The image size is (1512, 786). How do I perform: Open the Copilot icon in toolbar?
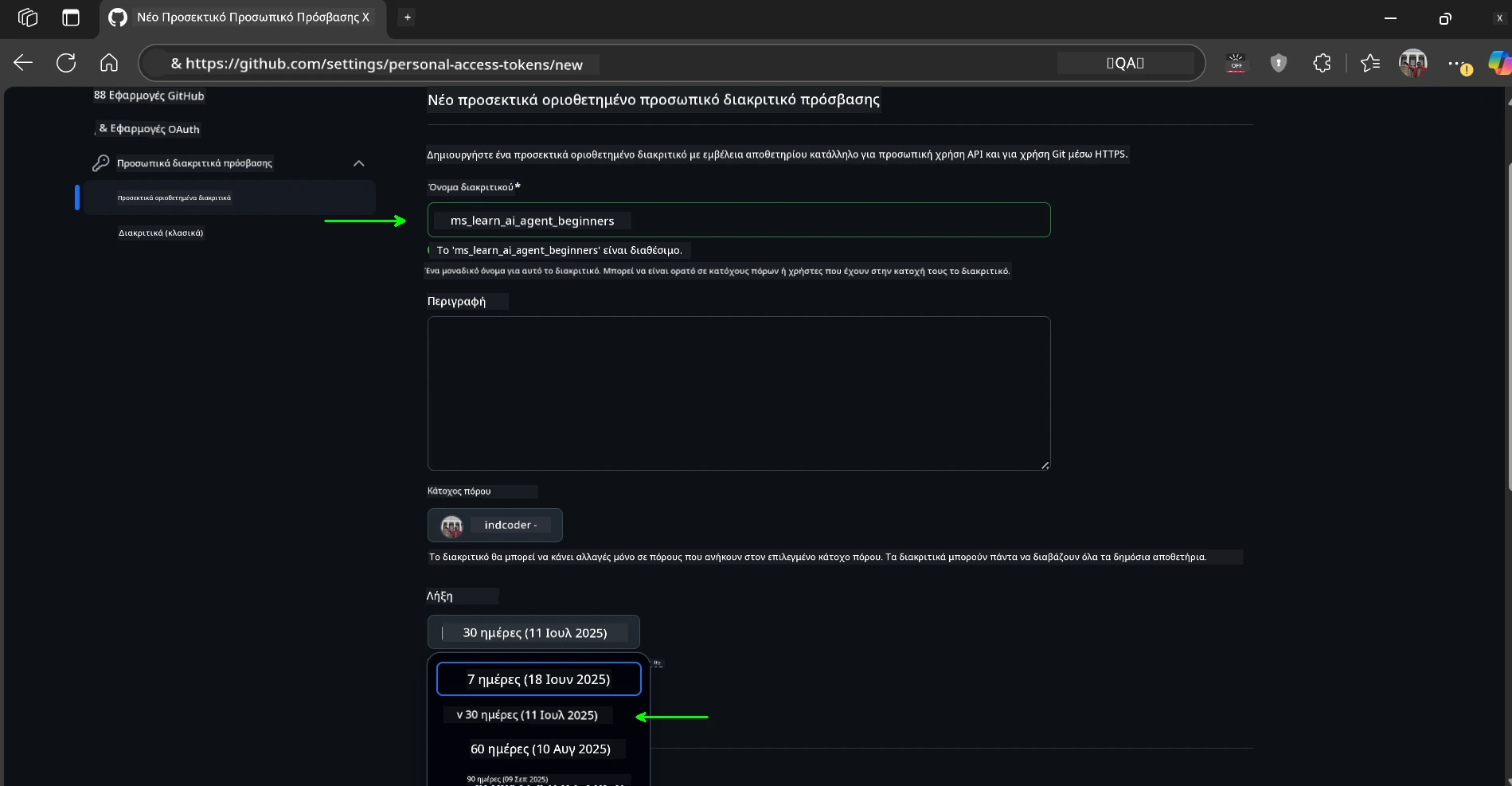tap(1498, 63)
